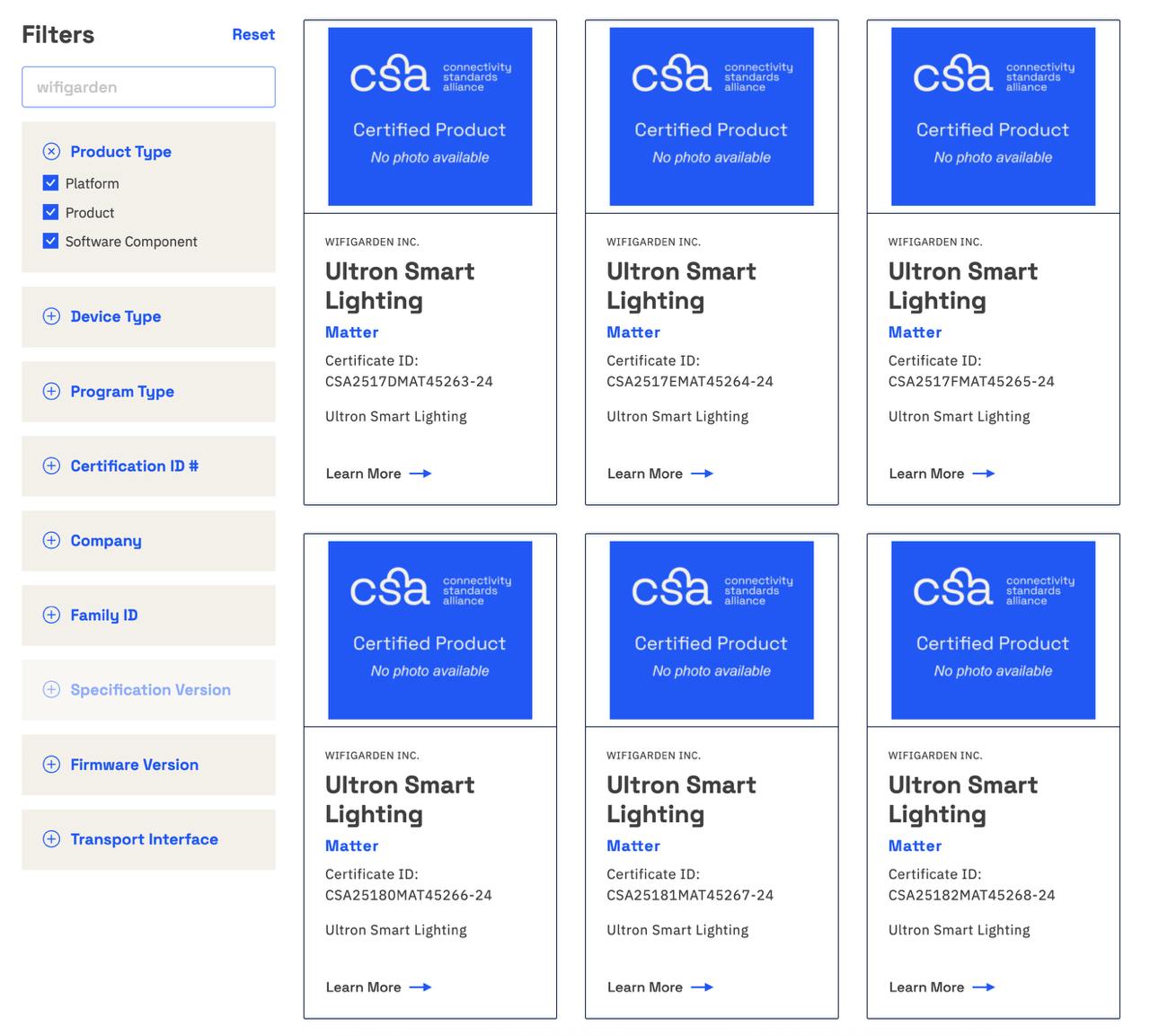This screenshot has width=1150, height=1036.
Task: Click Ultron Smart Lighting title above CSA2517DMAT45263-24
Action: [x=400, y=286]
